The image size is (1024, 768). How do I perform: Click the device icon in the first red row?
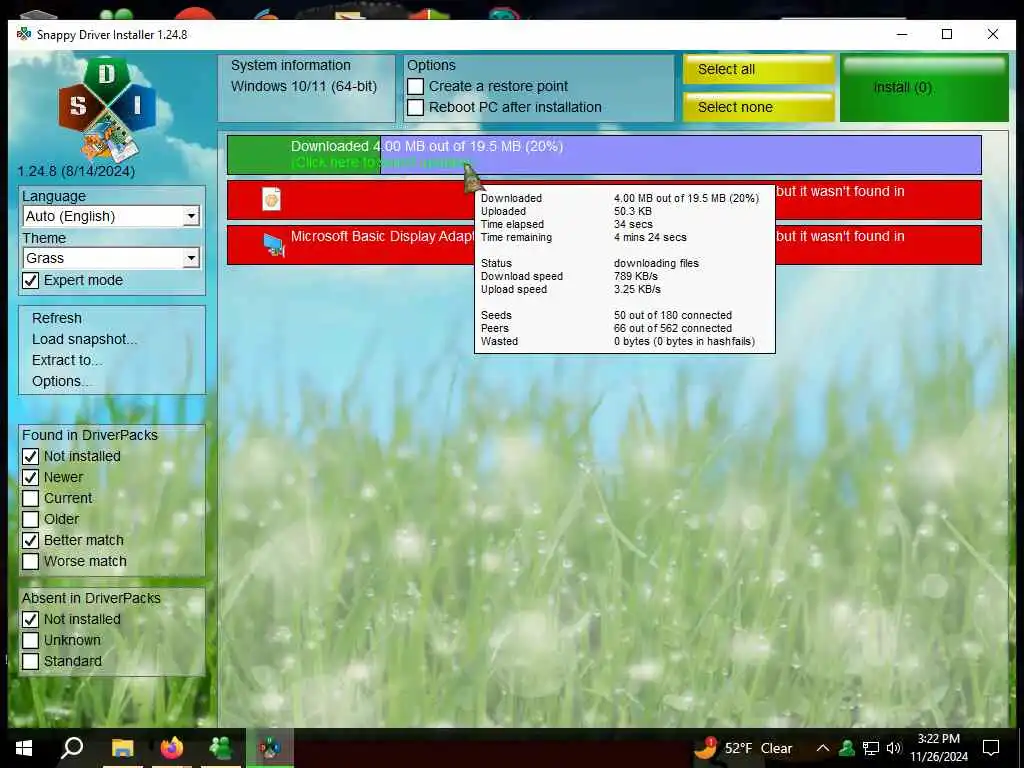point(272,199)
